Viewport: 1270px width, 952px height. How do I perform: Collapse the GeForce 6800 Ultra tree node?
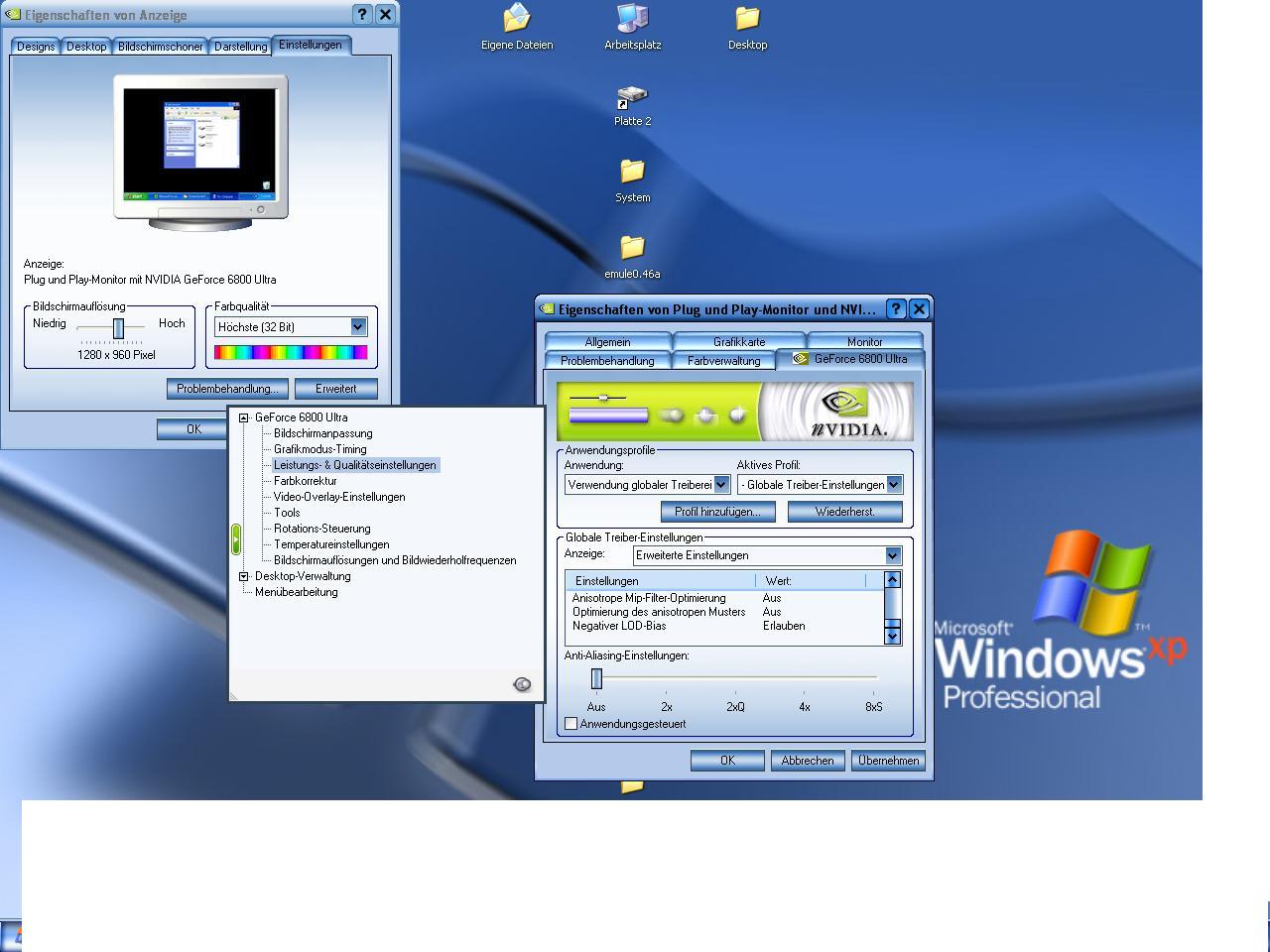tap(244, 417)
